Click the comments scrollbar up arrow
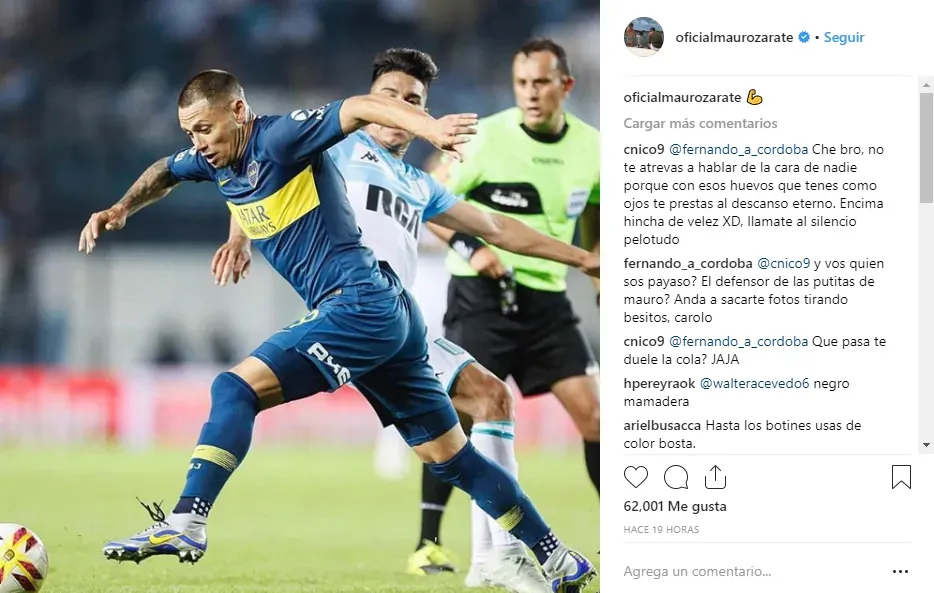The width and height of the screenshot is (934, 593). (x=926, y=85)
